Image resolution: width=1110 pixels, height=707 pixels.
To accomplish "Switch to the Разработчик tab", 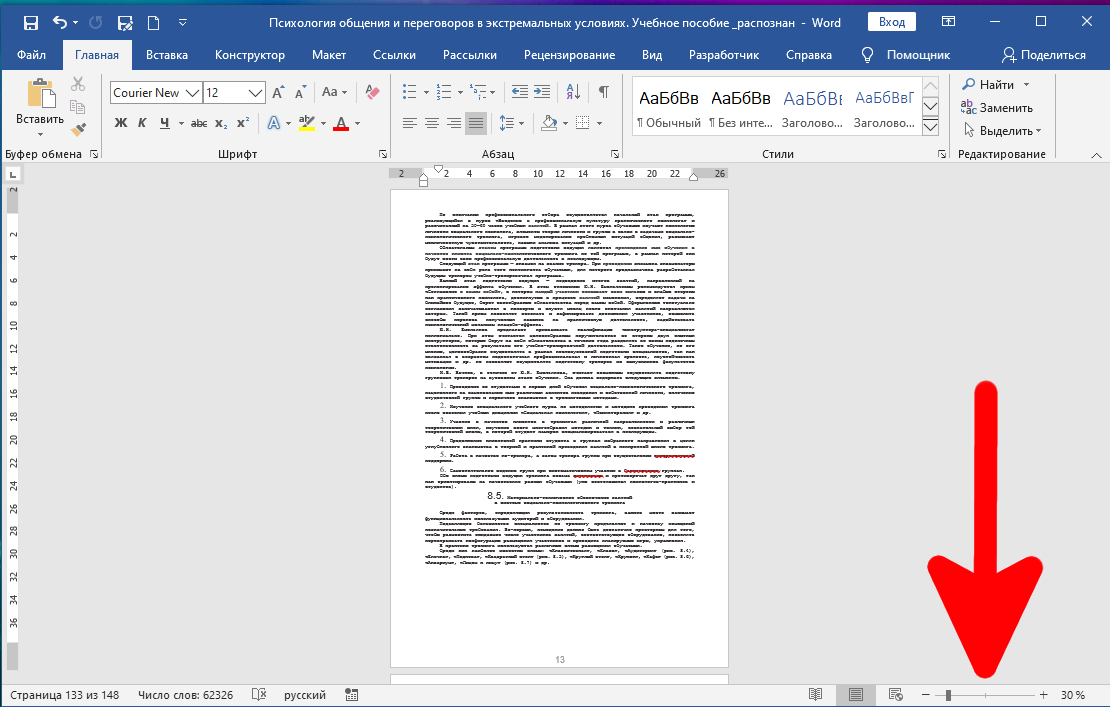I will pos(724,54).
